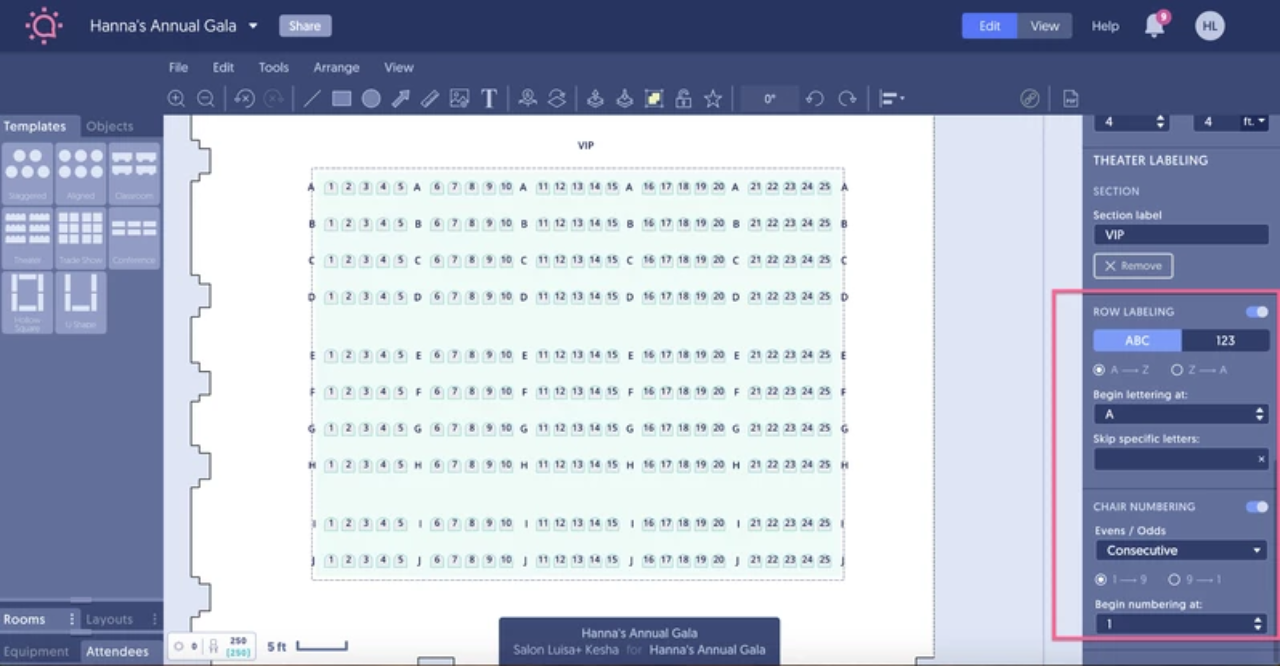Remove the VIP section label
The width and height of the screenshot is (1282, 668).
[x=1132, y=265]
